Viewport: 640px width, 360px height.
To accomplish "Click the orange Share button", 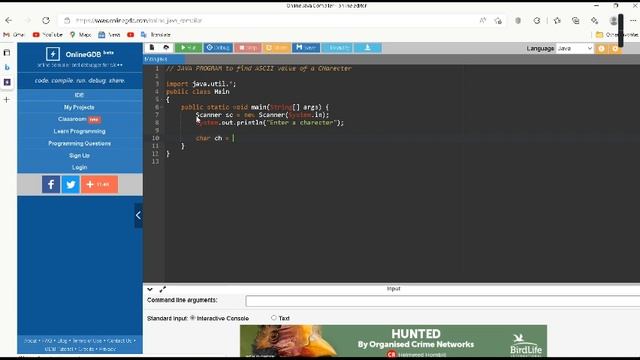I will point(277,48).
